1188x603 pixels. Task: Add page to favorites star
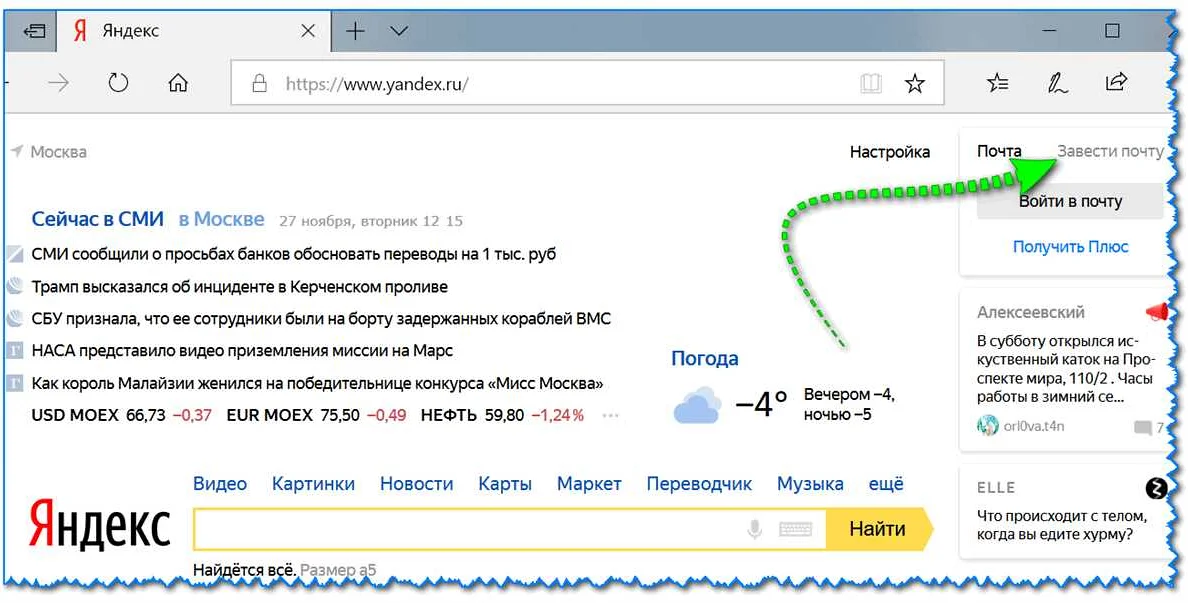click(x=915, y=83)
